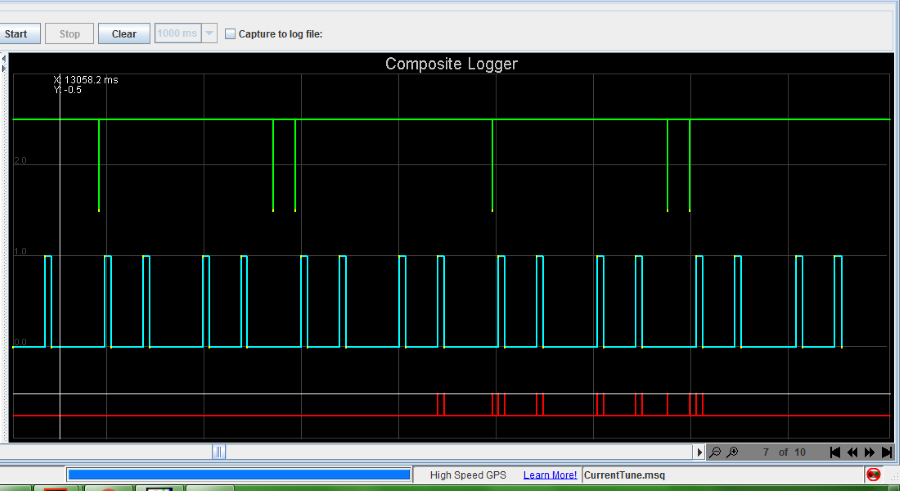Screen dimensions: 900x491
Task: Clear the composite logger data
Action: (x=124, y=34)
